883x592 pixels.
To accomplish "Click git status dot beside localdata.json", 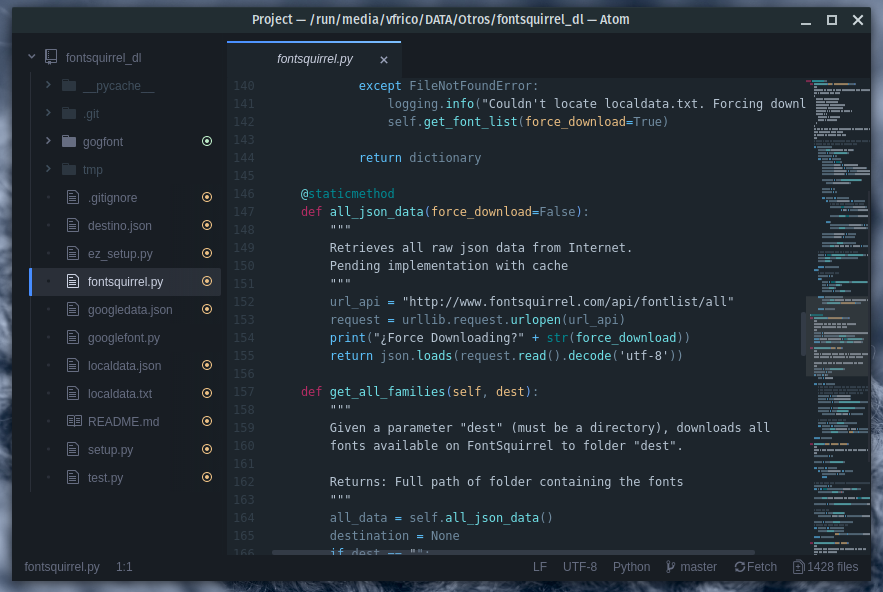I will tap(207, 365).
